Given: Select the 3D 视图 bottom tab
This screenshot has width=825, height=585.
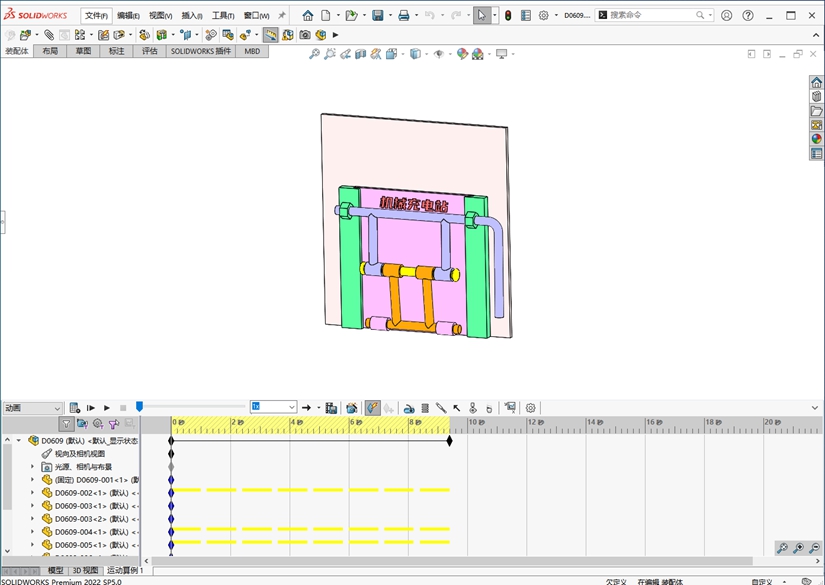Looking at the screenshot, I should [x=85, y=570].
